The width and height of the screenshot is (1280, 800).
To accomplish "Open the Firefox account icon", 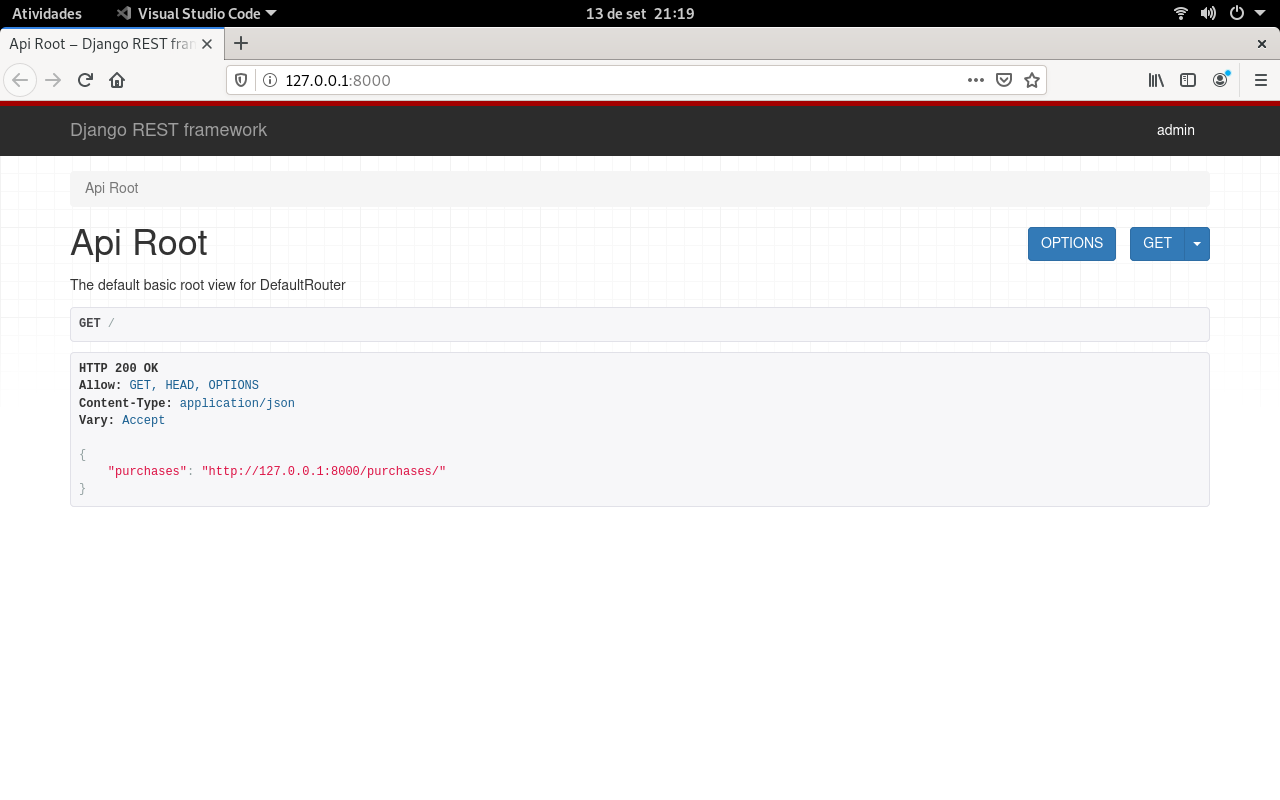I will [x=1220, y=80].
